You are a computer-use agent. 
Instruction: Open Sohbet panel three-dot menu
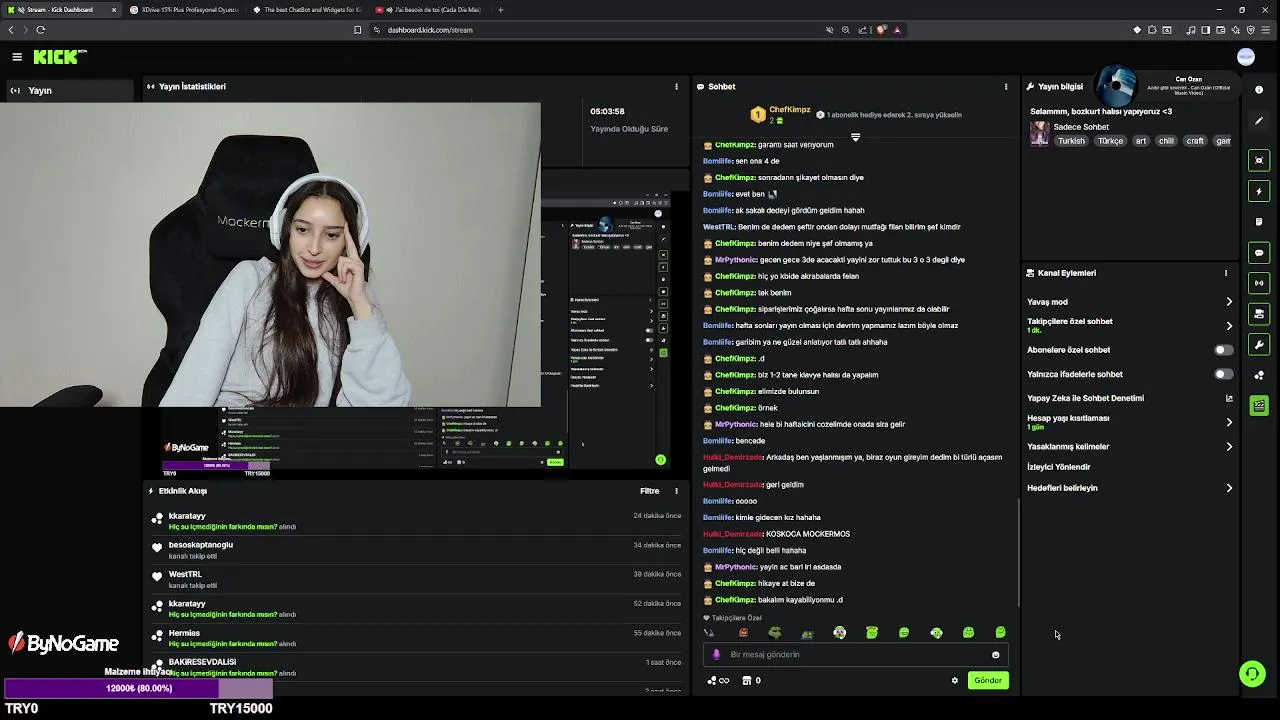click(1006, 87)
